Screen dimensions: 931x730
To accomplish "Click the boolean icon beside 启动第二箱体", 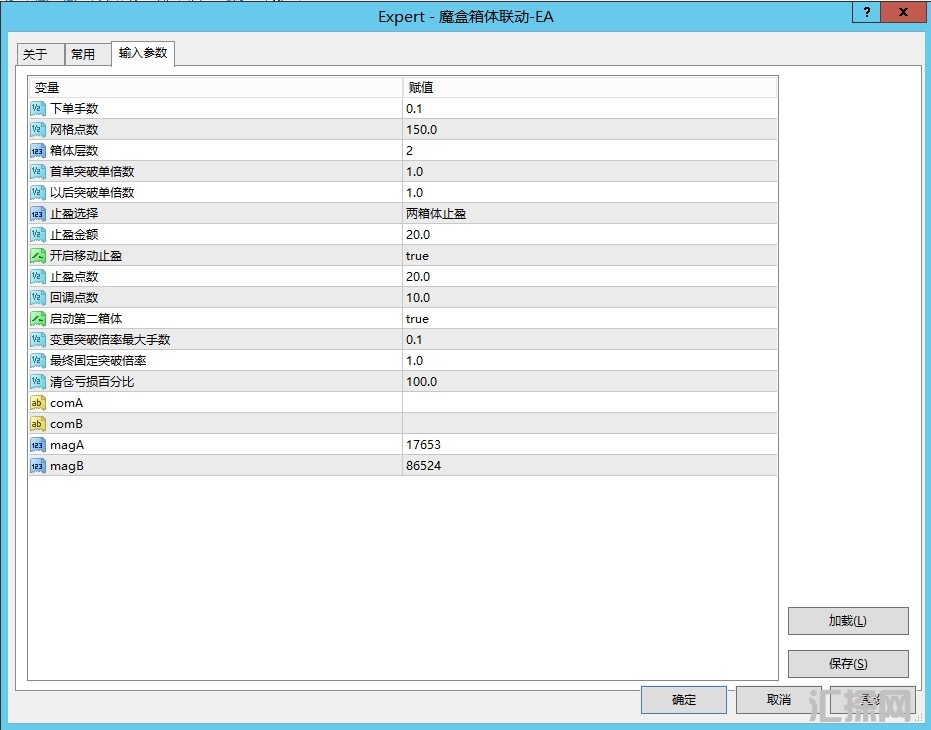I will [x=37, y=319].
